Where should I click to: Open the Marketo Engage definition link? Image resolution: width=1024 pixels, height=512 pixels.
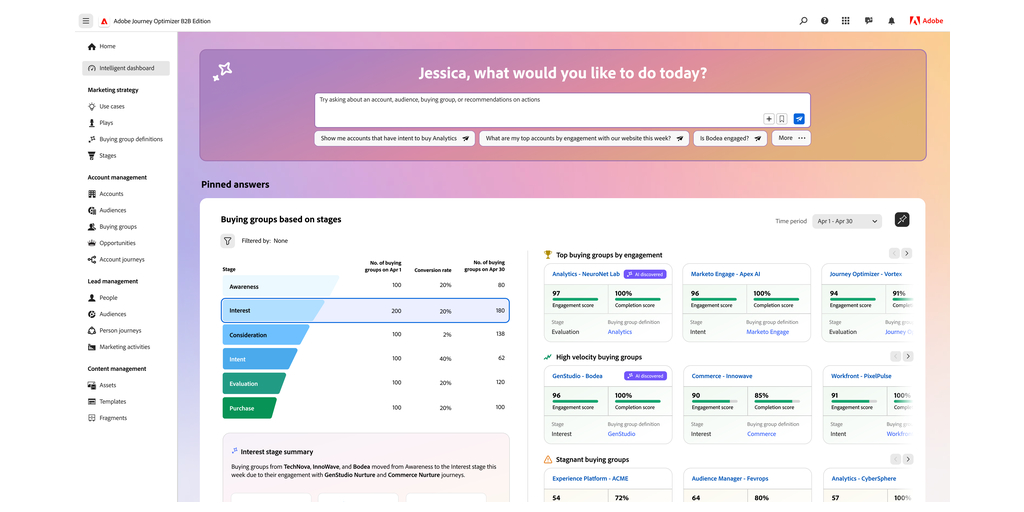tap(767, 332)
